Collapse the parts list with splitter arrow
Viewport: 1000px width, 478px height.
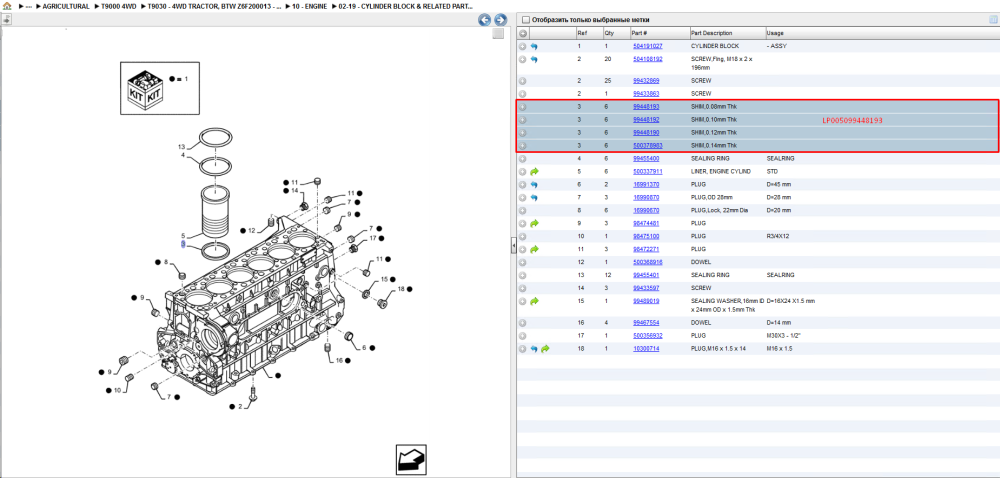513,247
